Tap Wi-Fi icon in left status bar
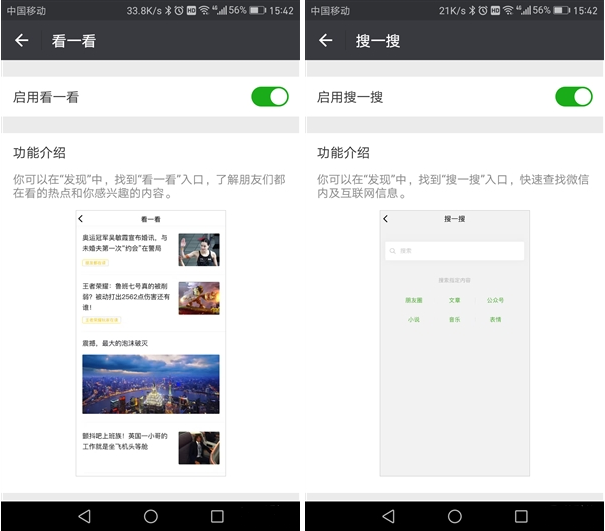Screen dimensions: 605x531 [x=203, y=10]
